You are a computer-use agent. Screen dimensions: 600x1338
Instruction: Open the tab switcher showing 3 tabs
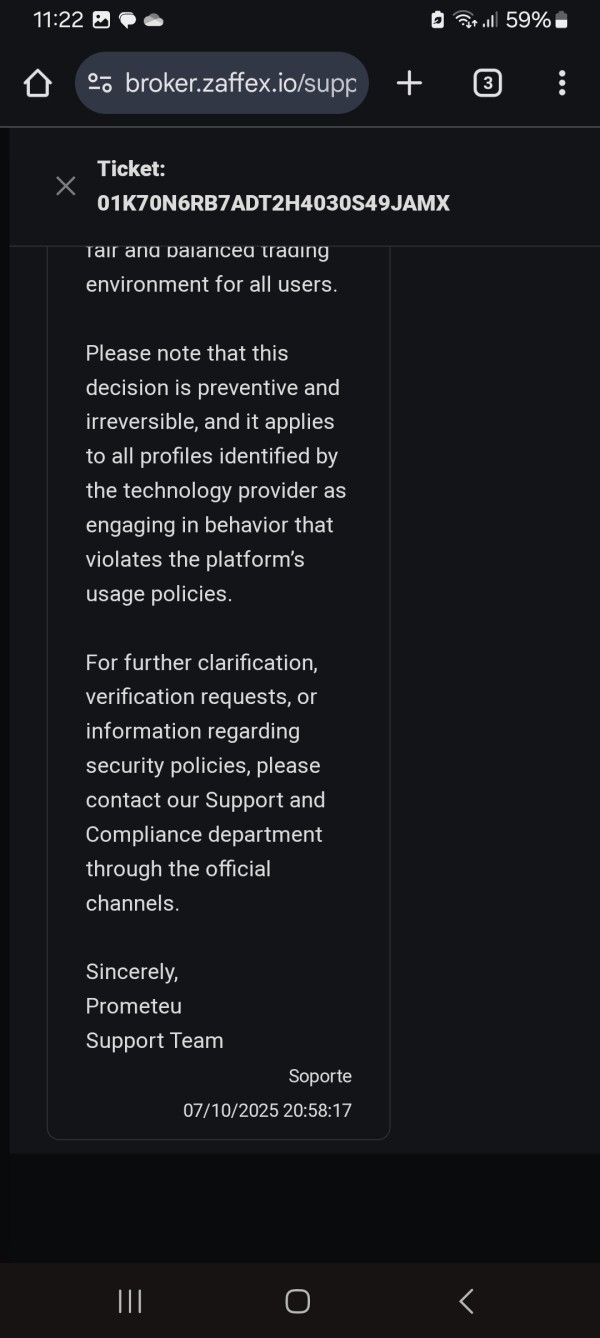487,83
